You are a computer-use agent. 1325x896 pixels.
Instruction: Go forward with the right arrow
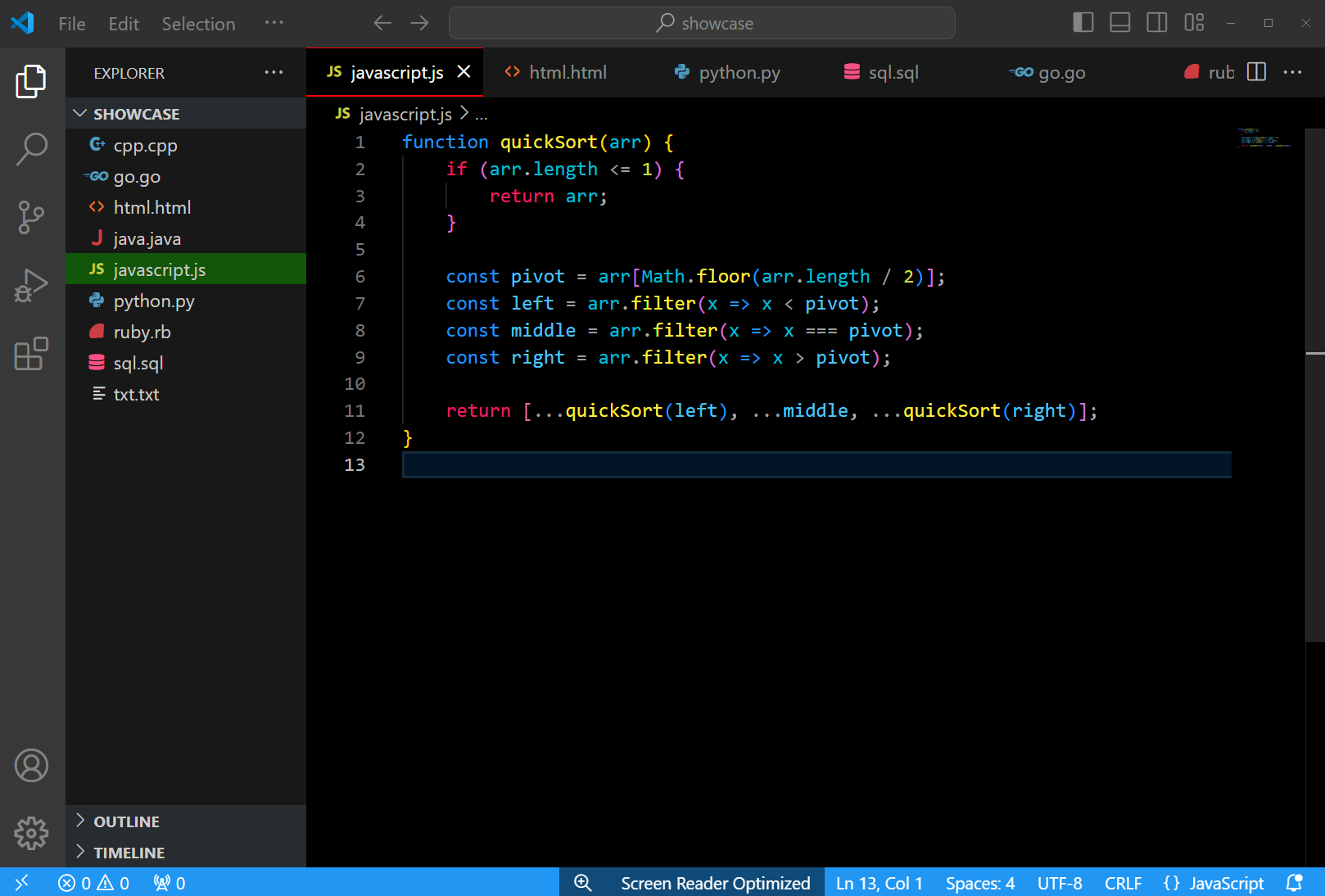[419, 23]
